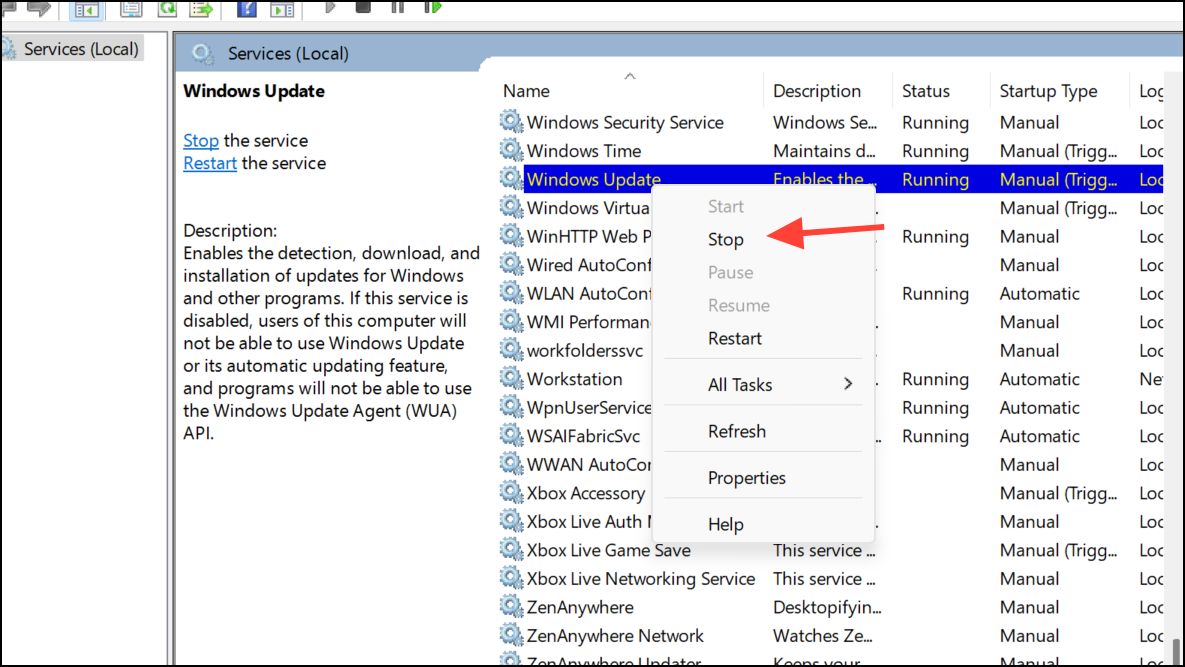Click the Start Service play icon
The image size is (1185, 667).
point(330,8)
